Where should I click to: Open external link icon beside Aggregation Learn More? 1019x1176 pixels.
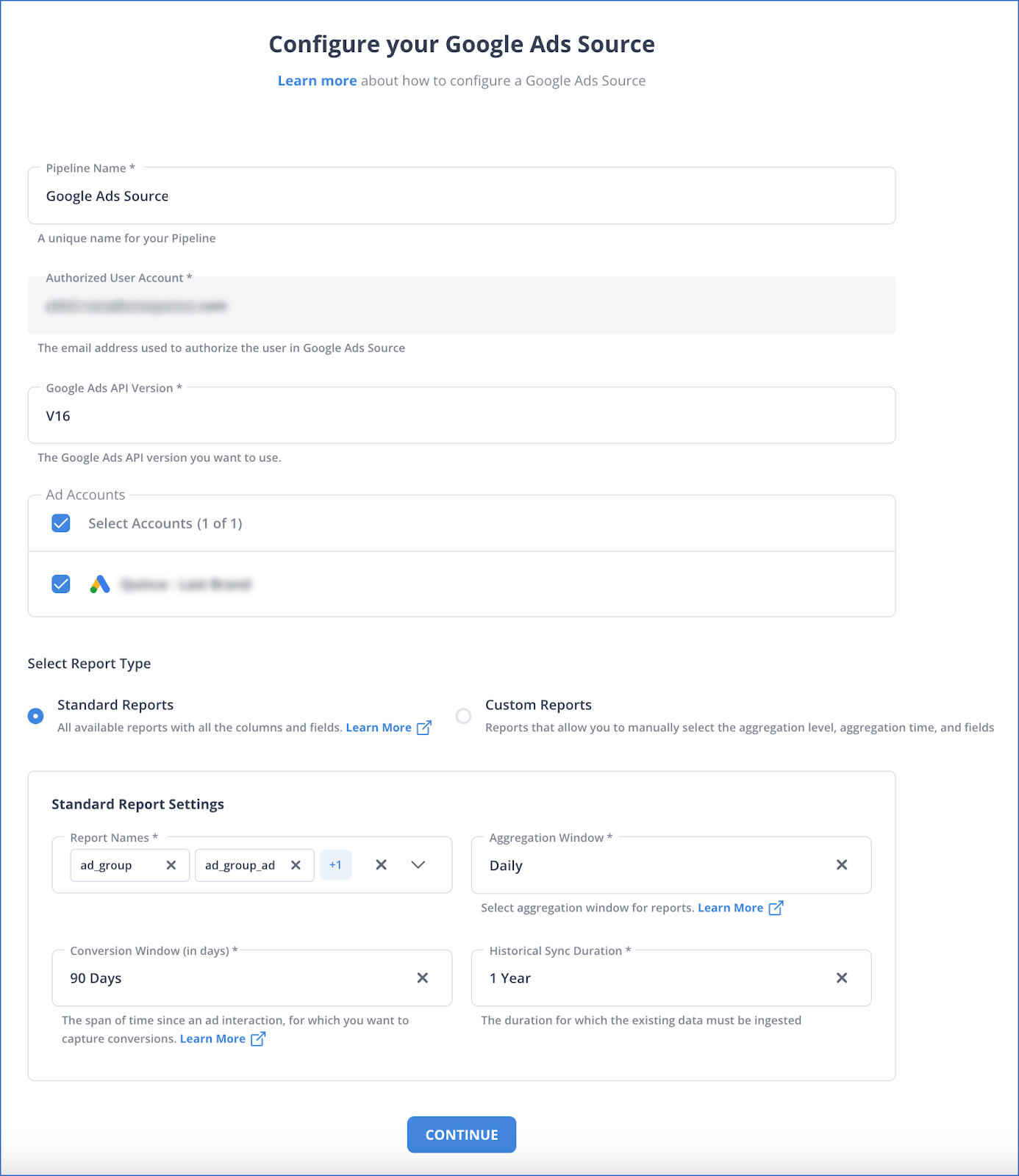(776, 908)
